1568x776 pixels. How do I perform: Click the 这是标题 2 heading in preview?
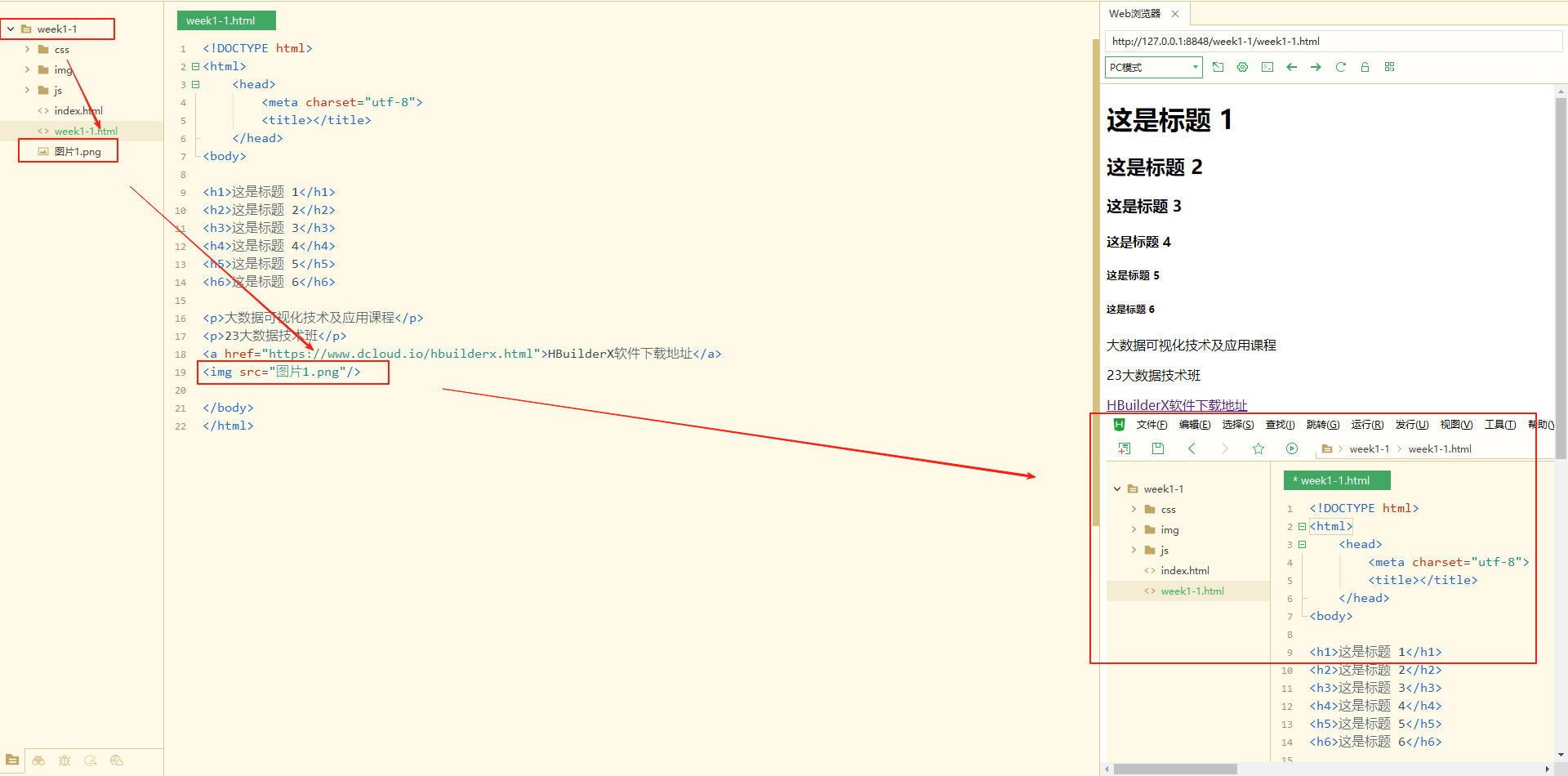tap(1154, 167)
